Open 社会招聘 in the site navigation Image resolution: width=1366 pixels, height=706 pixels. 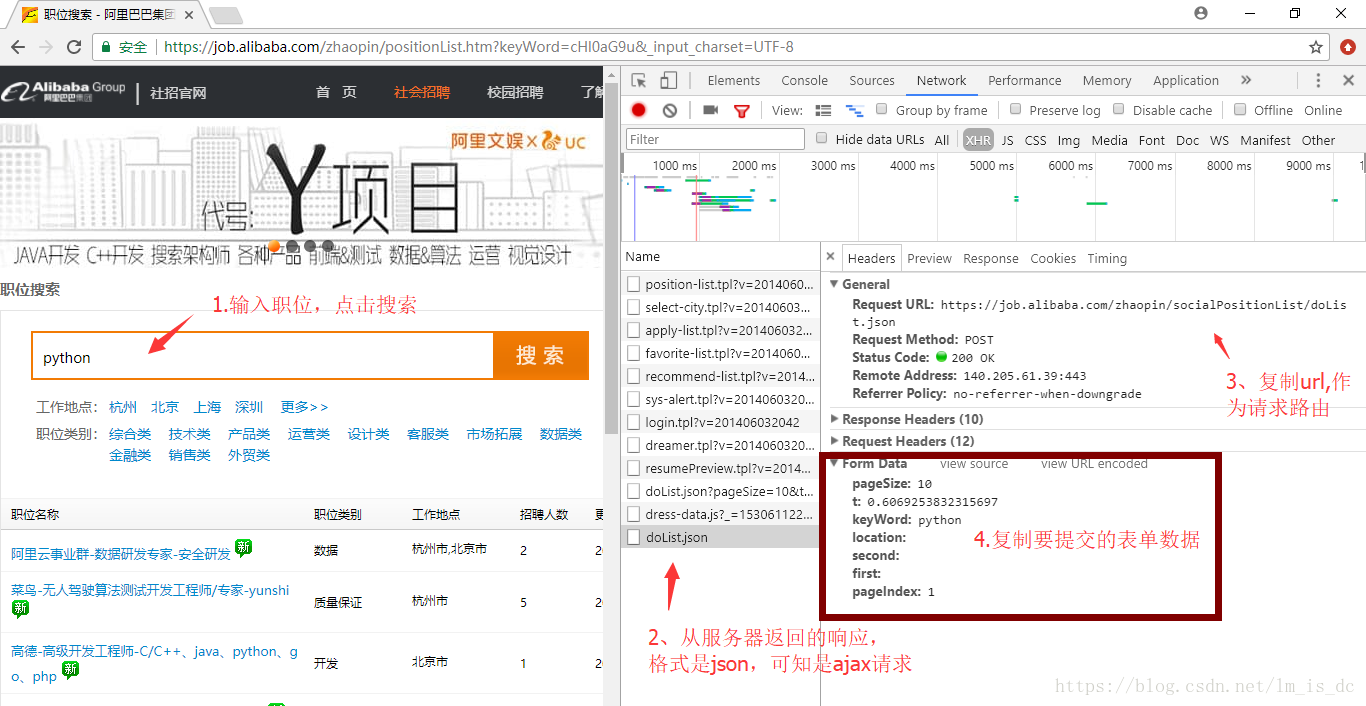click(422, 92)
